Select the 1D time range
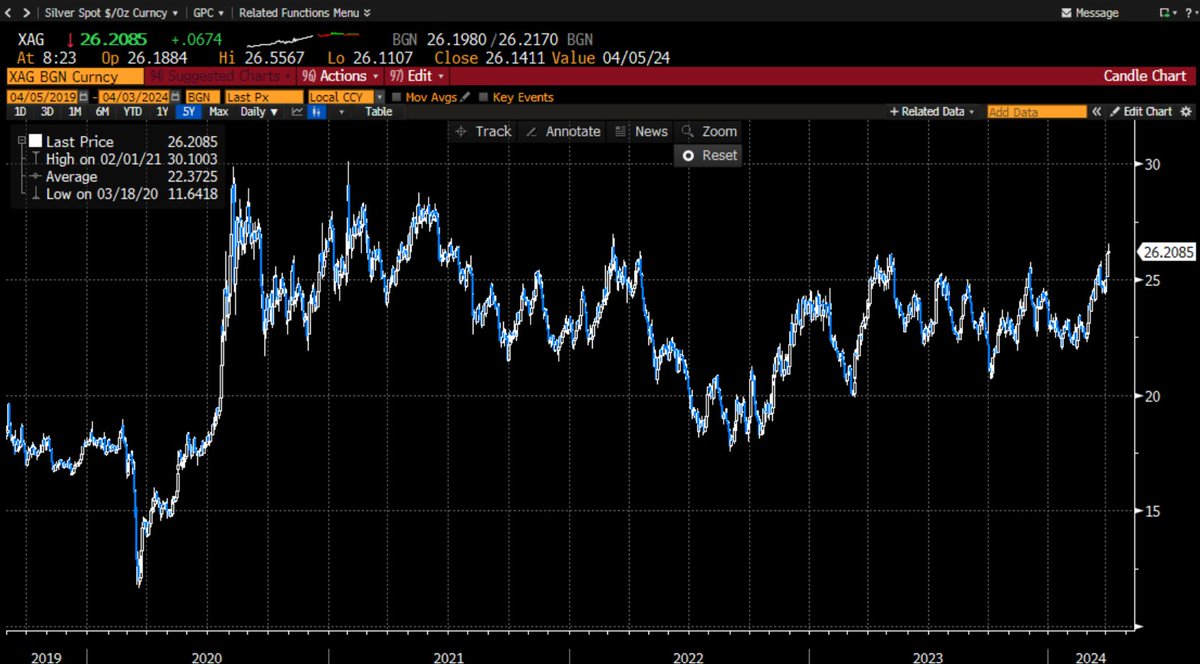Screen dimensions: 1200x664 [18, 112]
